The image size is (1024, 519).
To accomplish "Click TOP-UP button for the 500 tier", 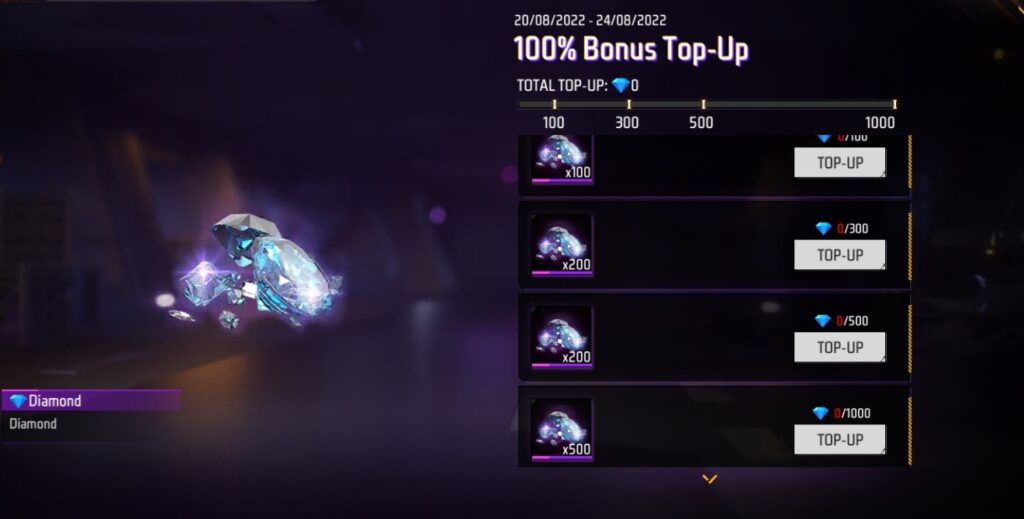I will tap(840, 347).
